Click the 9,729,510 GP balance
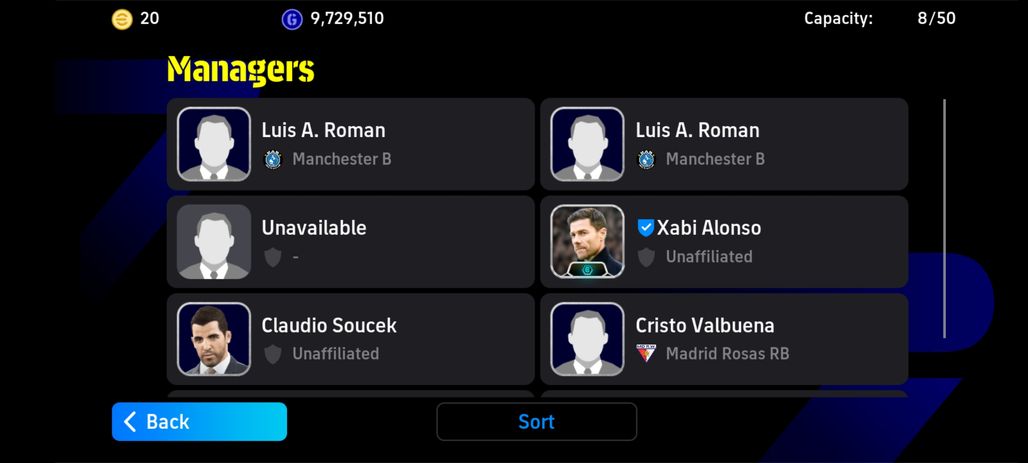The height and width of the screenshot is (463, 1028). 347,18
